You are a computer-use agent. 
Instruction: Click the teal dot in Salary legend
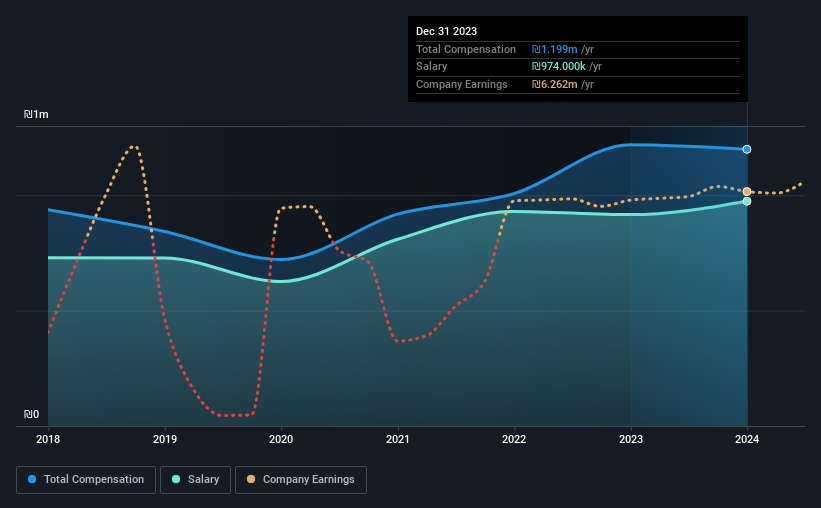(176, 479)
